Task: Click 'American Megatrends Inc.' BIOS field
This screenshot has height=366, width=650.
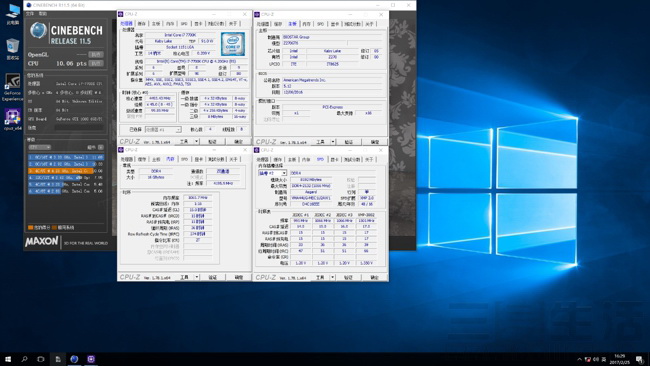Action: point(331,80)
